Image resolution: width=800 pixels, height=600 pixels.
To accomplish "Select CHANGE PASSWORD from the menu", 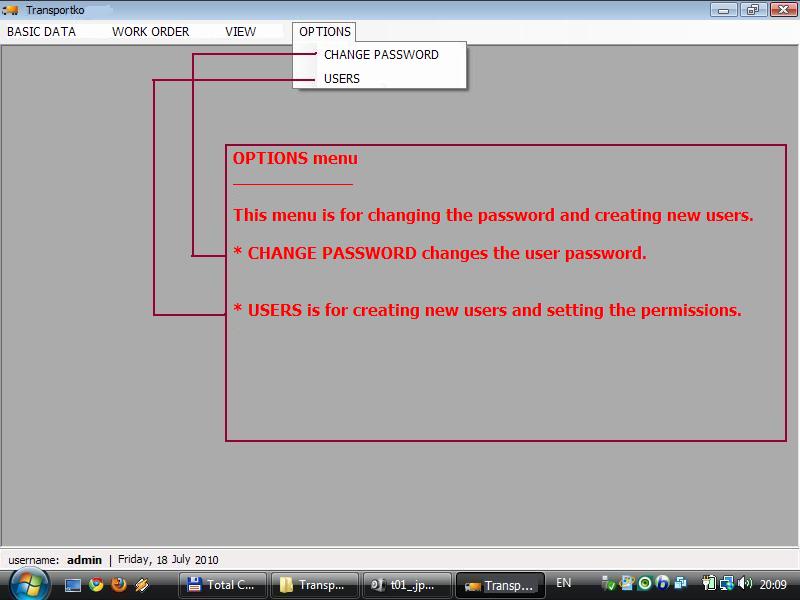I will 380,55.
